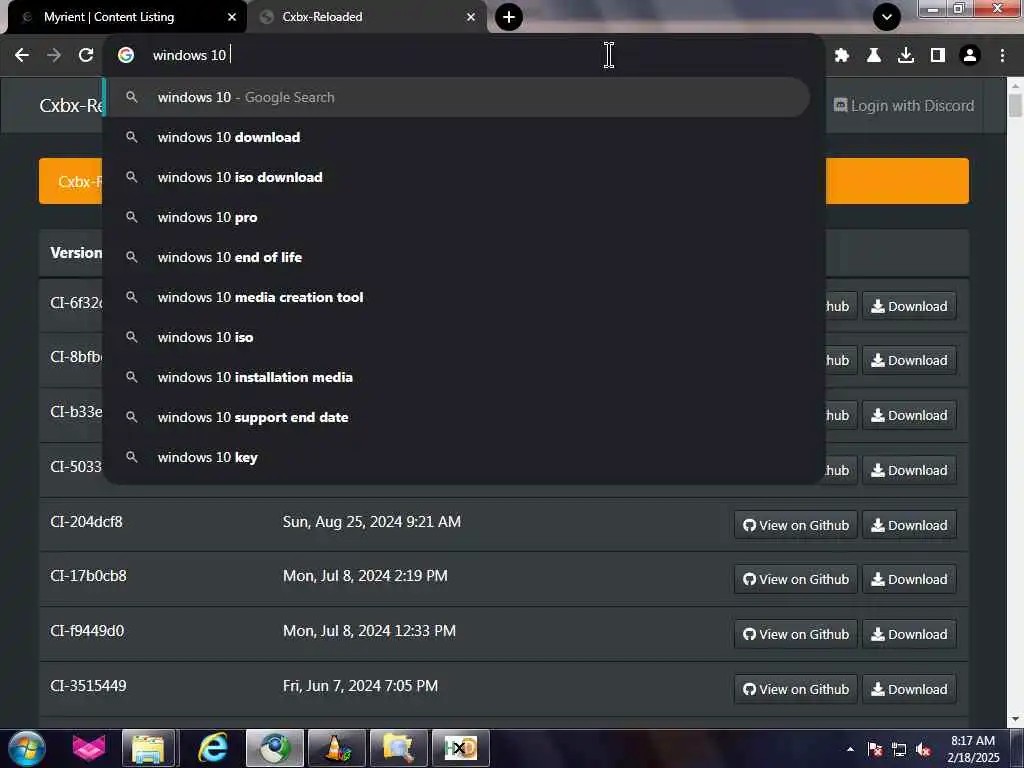Viewport: 1024px width, 768px height.
Task: Click the Google icon in address bar
Action: pos(126,55)
